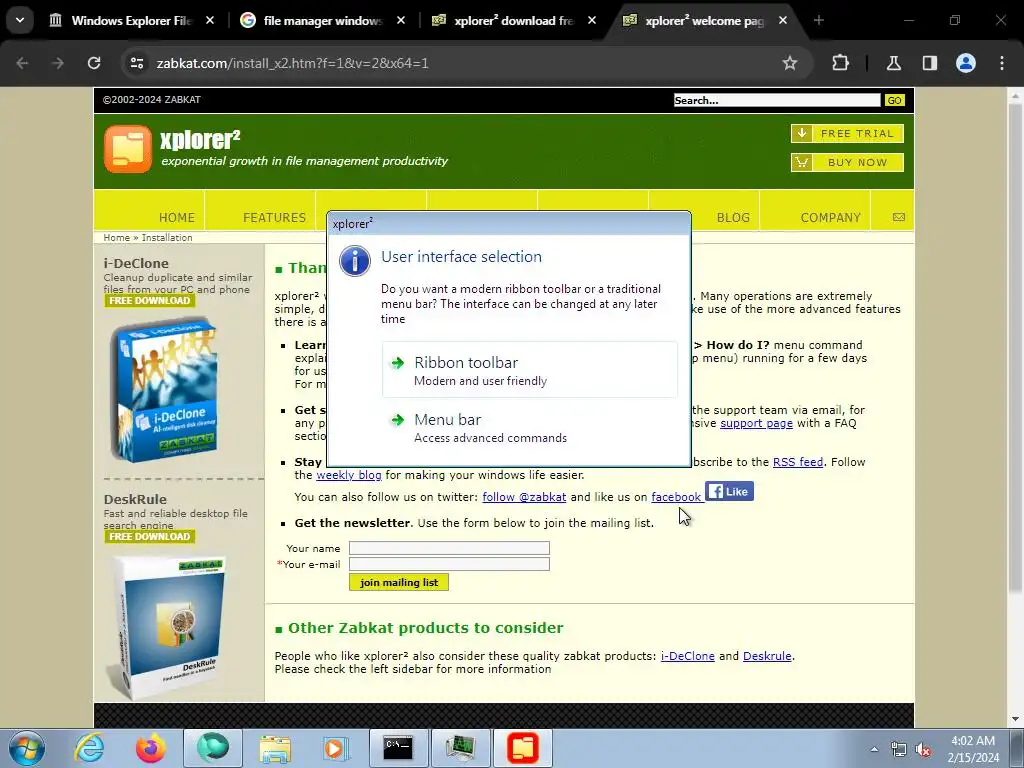
Task: Open the HOME navigation item
Action: pos(176,217)
